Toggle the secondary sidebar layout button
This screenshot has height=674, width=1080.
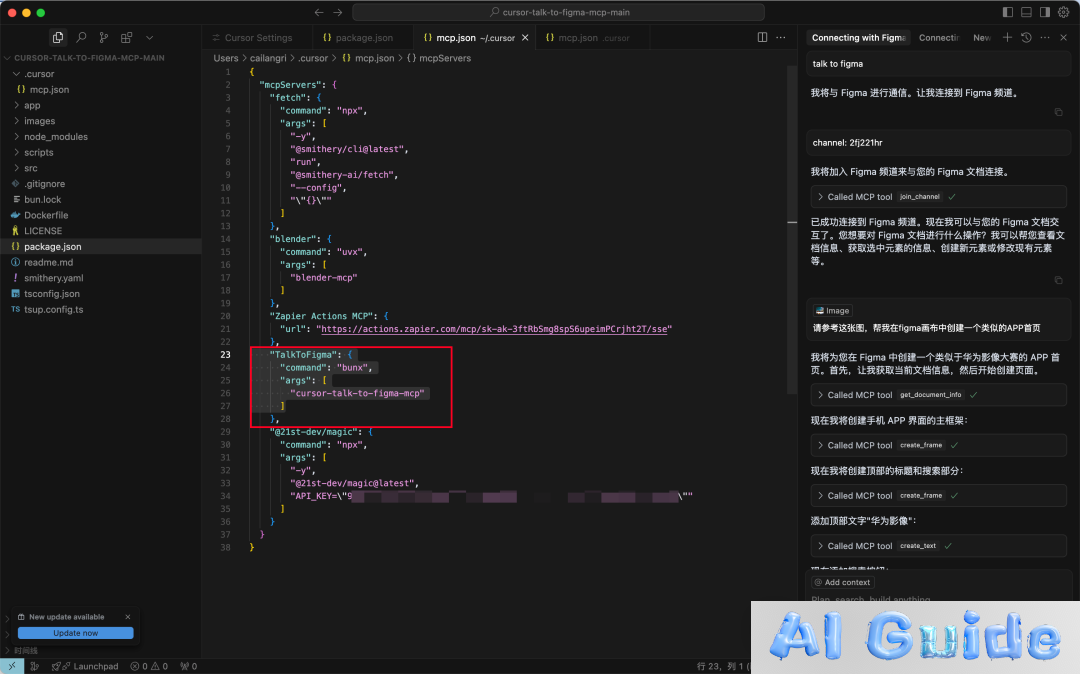tap(1045, 12)
